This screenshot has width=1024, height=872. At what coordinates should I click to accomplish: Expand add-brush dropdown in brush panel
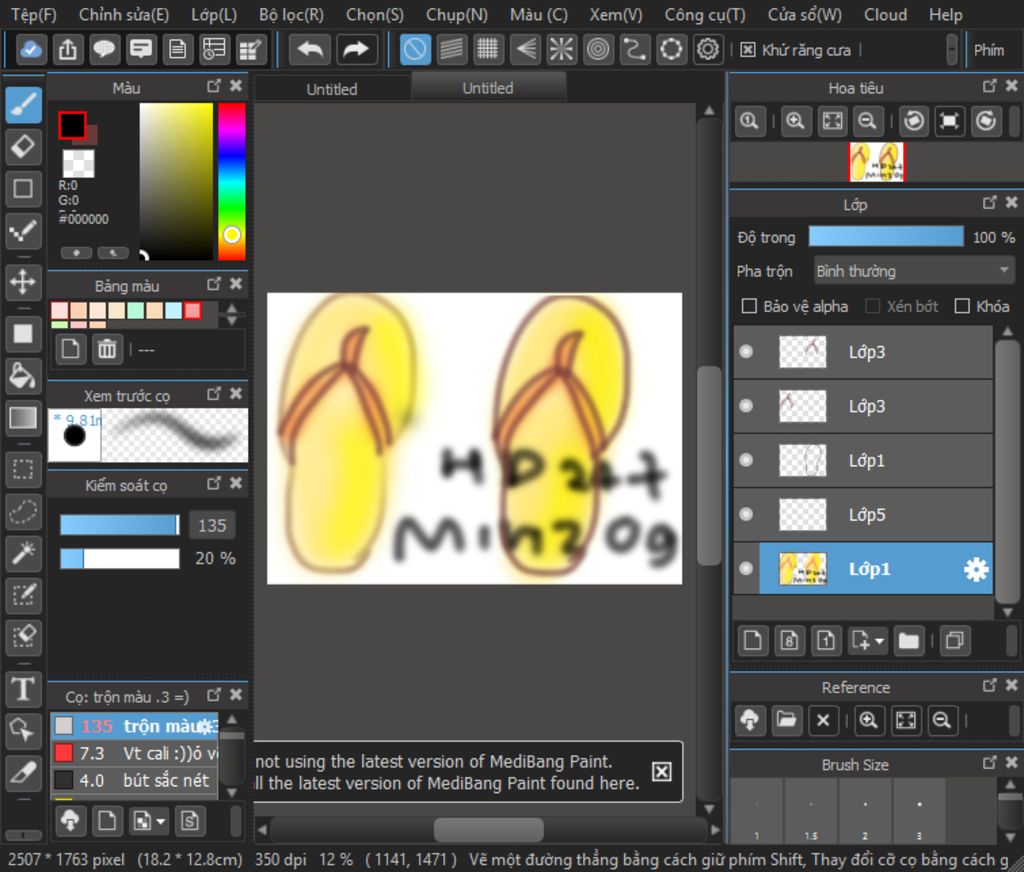tap(160, 821)
